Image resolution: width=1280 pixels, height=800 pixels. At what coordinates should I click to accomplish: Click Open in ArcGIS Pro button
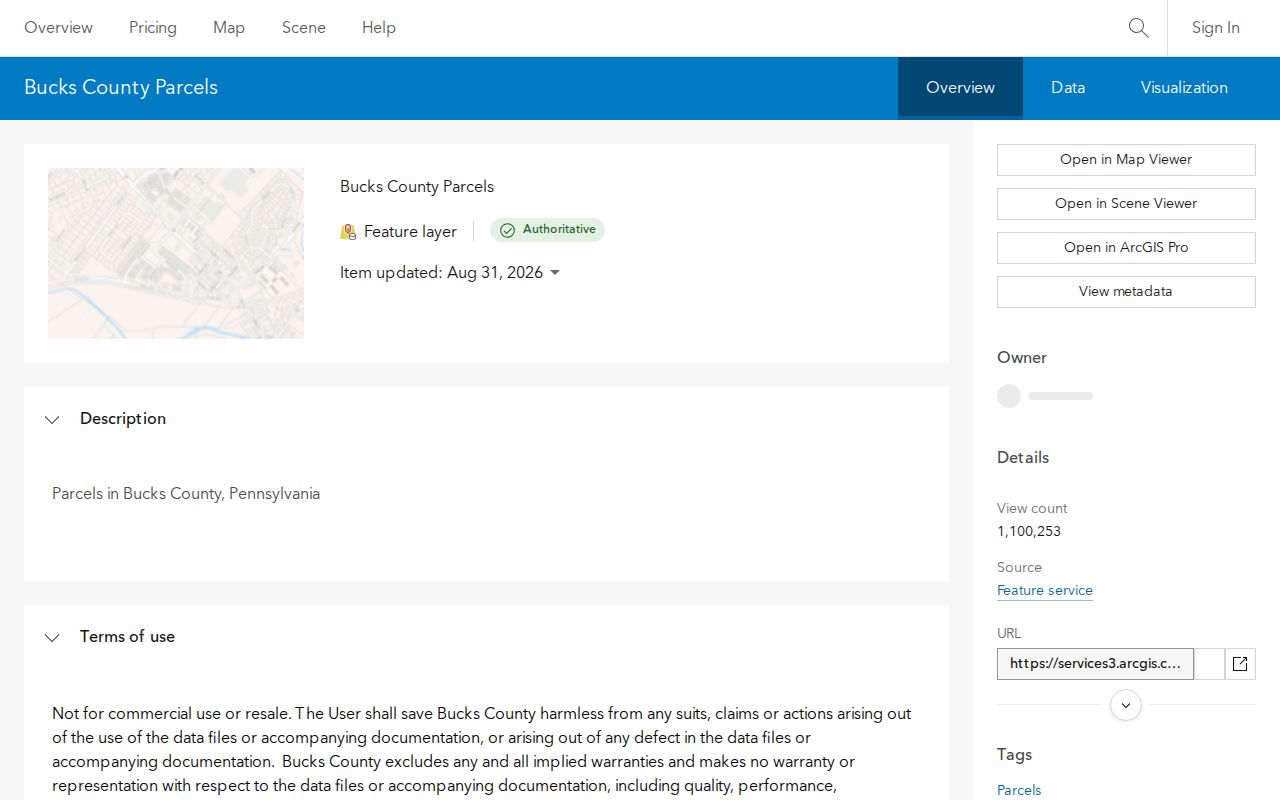[1126, 248]
